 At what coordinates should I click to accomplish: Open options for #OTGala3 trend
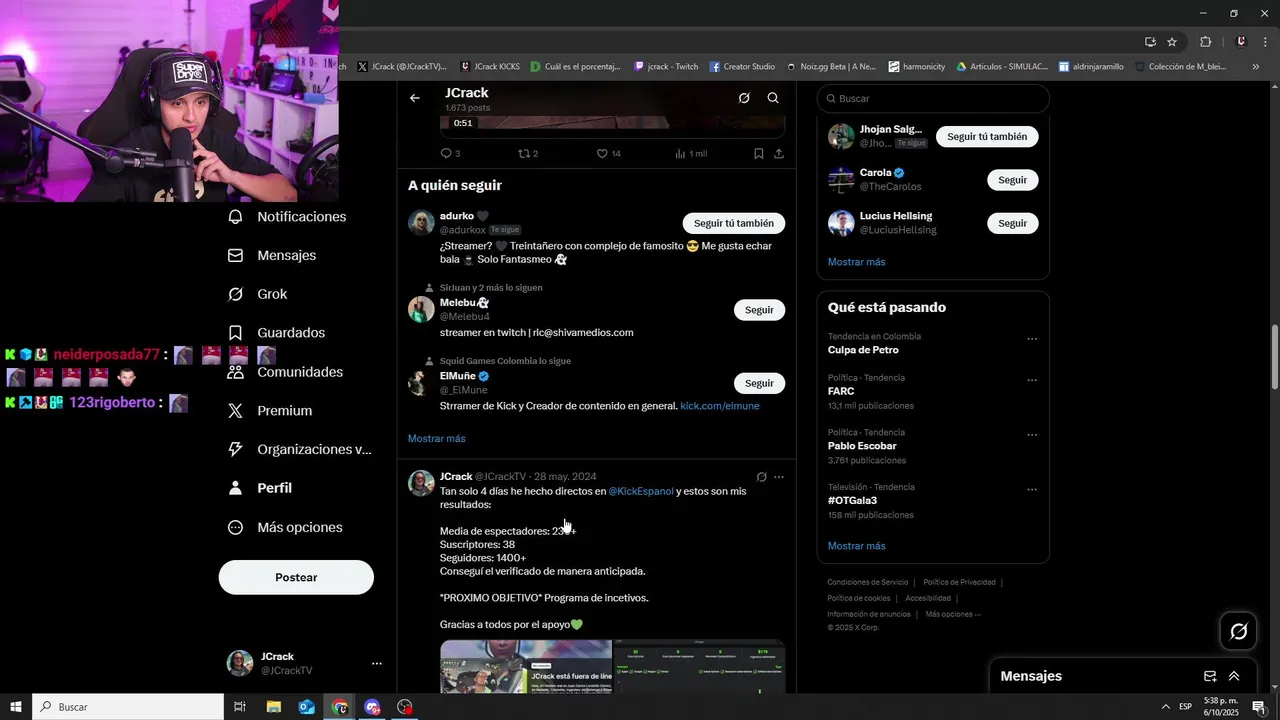(1032, 490)
